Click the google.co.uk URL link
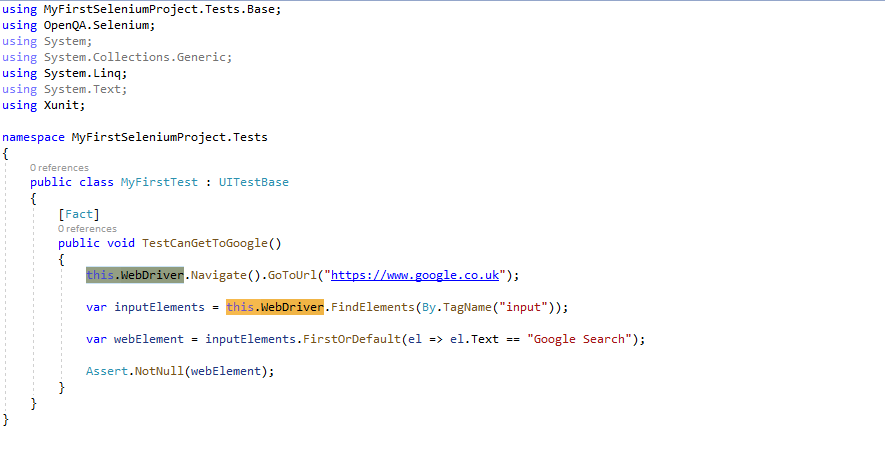885x464 pixels. (x=420, y=275)
